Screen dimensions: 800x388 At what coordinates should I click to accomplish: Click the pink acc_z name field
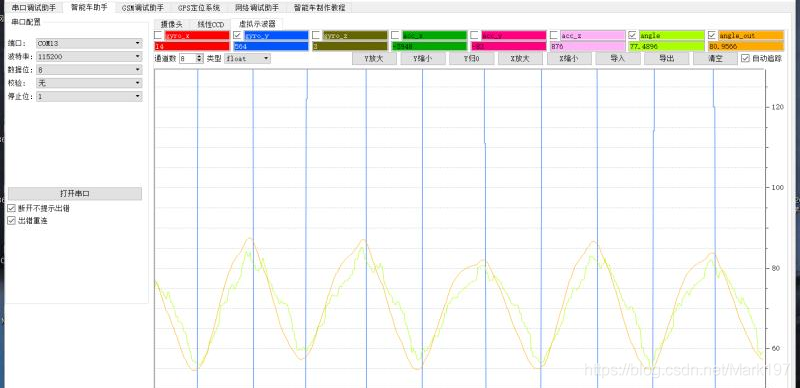coord(592,35)
